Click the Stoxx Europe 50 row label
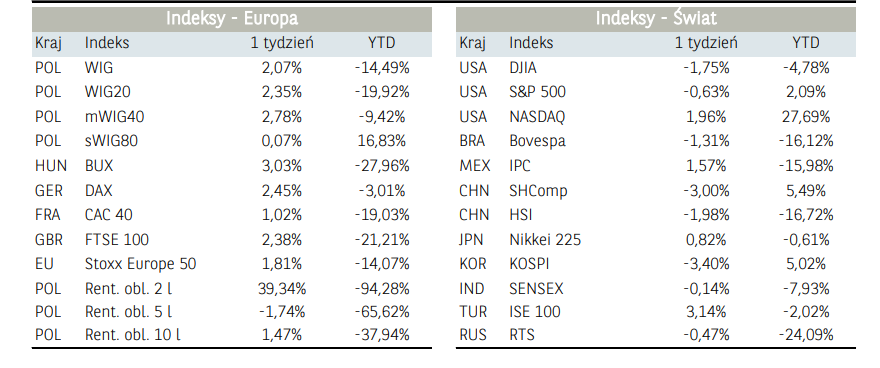 click(140, 264)
